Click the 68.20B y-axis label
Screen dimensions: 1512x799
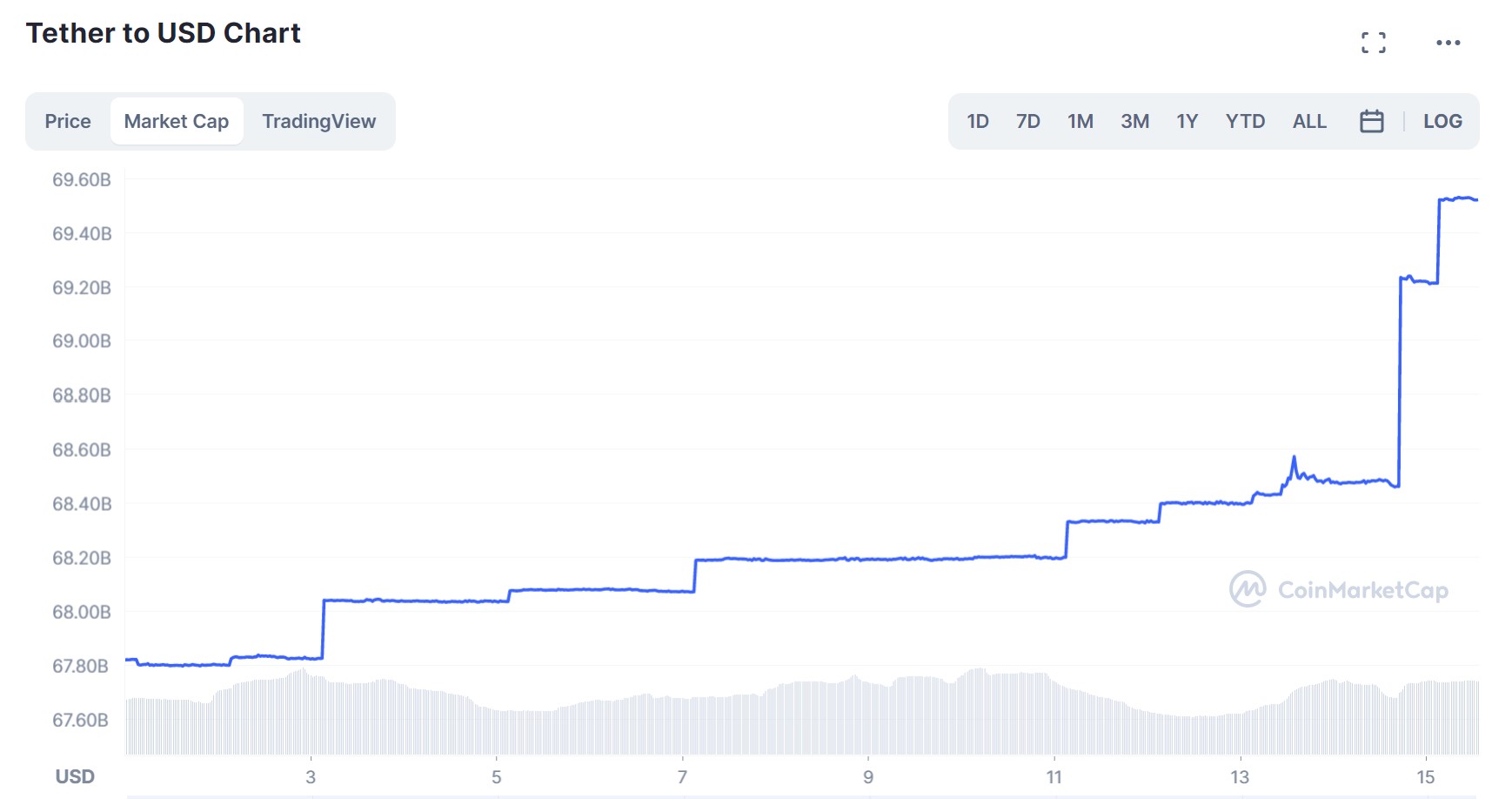tap(82, 558)
